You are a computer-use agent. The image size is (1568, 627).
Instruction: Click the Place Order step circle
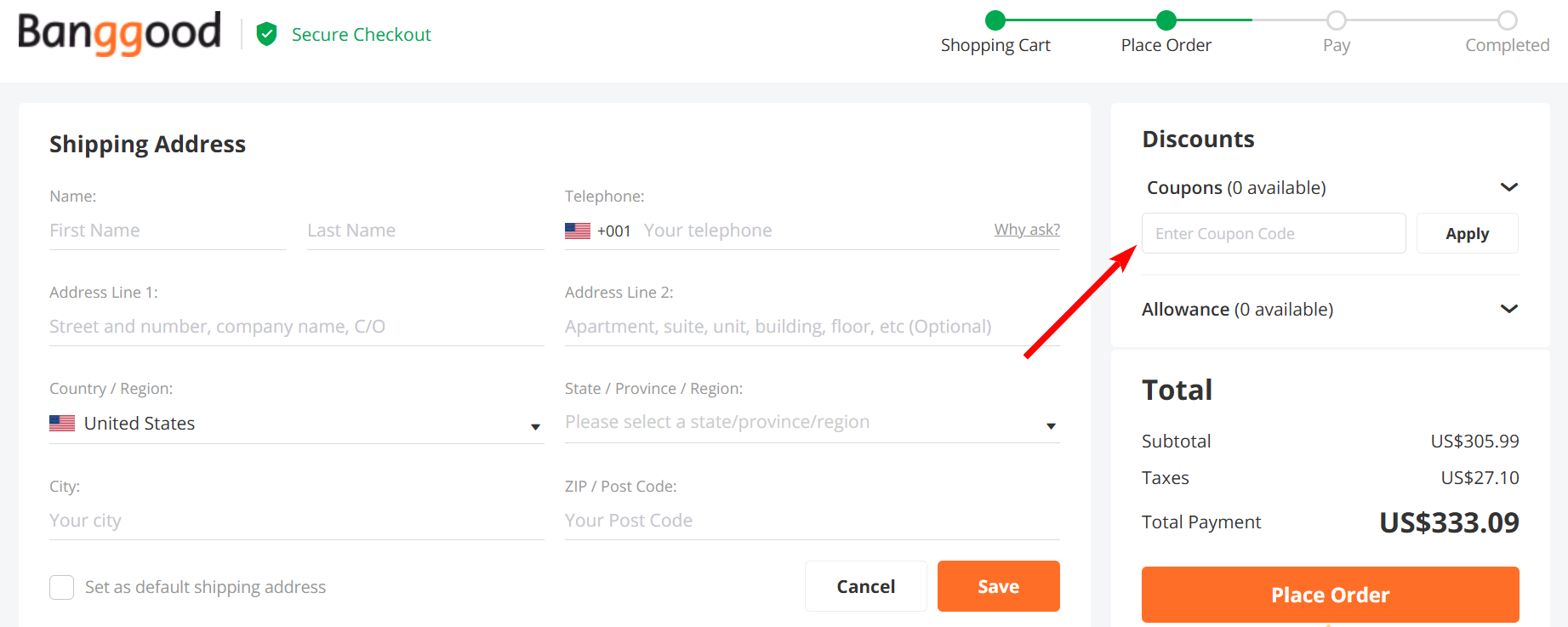(x=1166, y=20)
